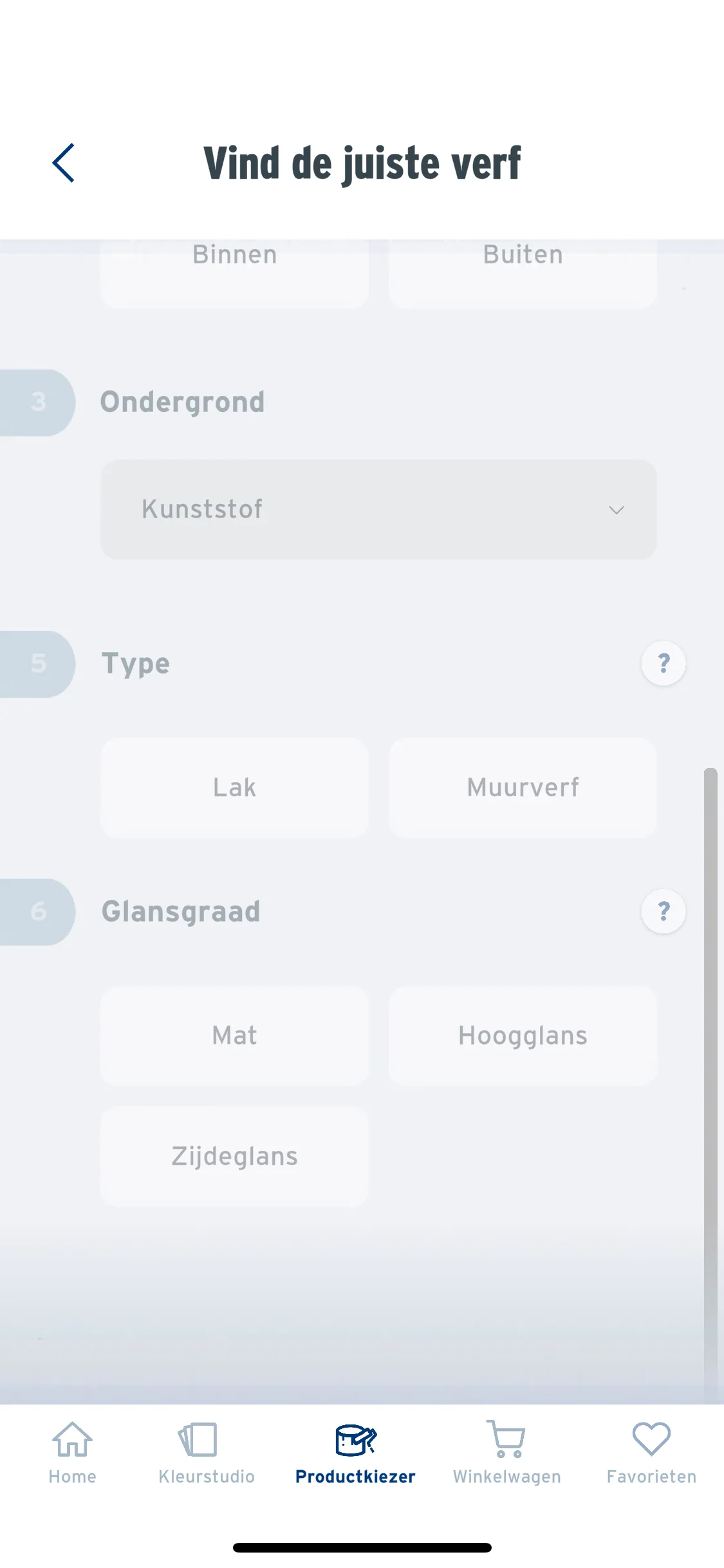This screenshot has height=1568, width=724.
Task: Tap the Home house icon
Action: pos(72,1439)
